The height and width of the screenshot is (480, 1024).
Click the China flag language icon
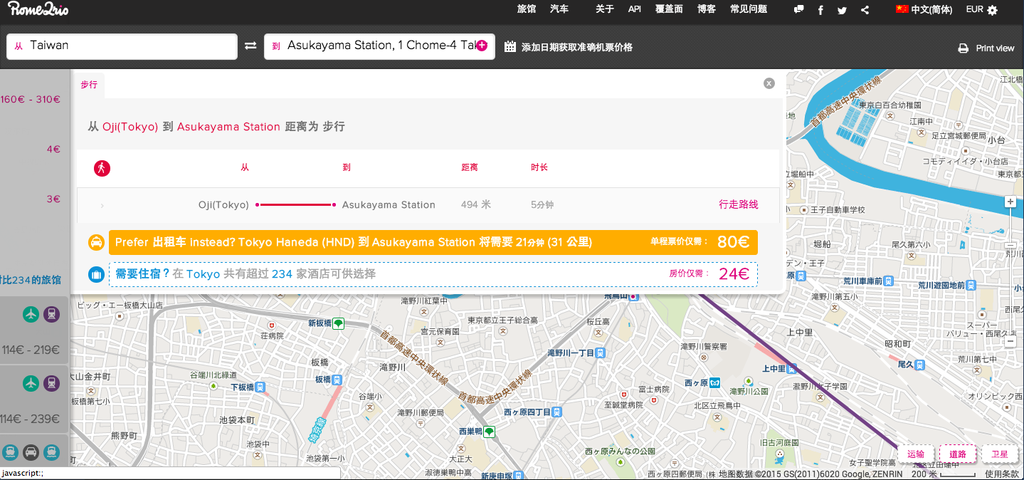[x=902, y=9]
